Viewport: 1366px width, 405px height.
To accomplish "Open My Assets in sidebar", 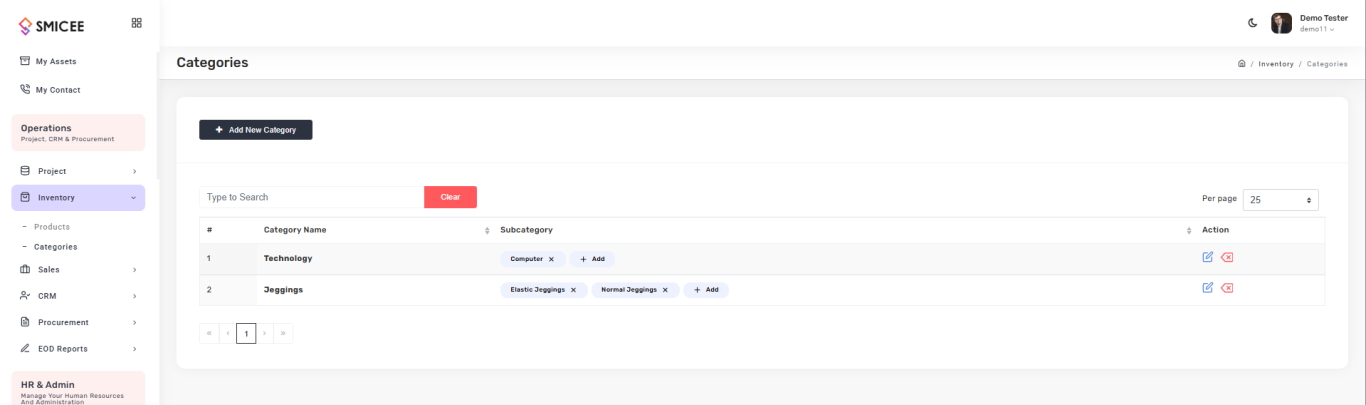I will [56, 61].
